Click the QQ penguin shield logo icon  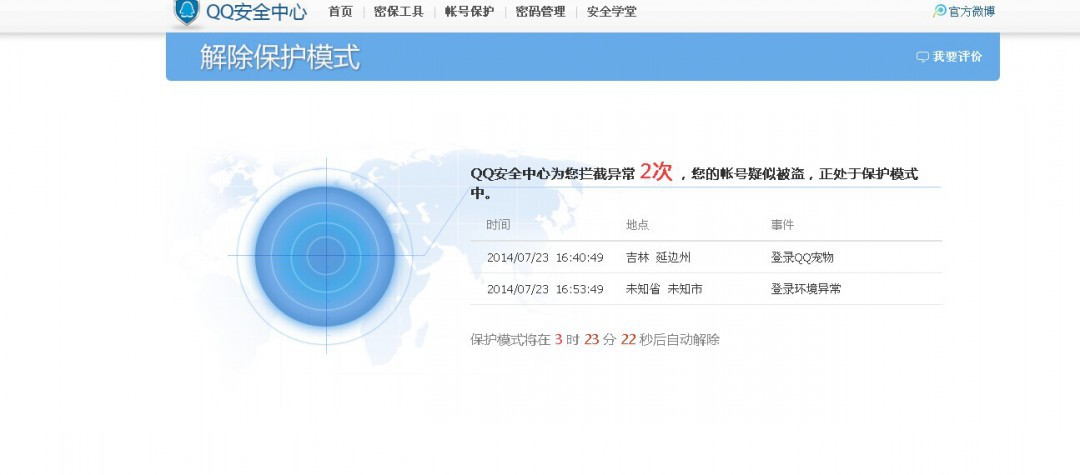[x=186, y=12]
